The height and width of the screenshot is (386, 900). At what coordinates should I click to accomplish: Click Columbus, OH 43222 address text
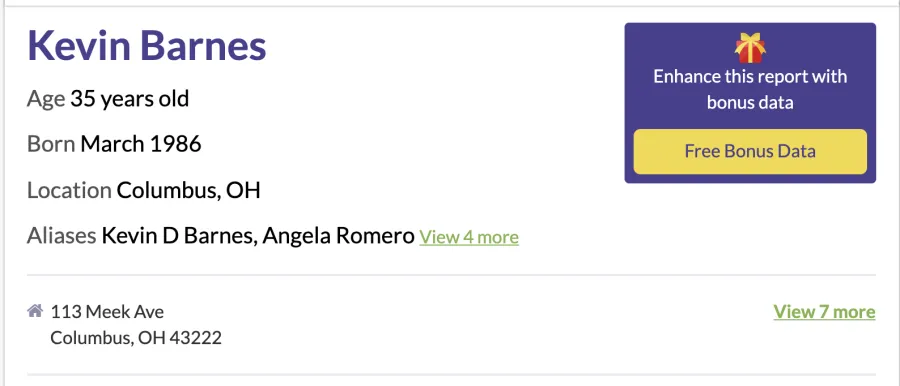tap(136, 338)
